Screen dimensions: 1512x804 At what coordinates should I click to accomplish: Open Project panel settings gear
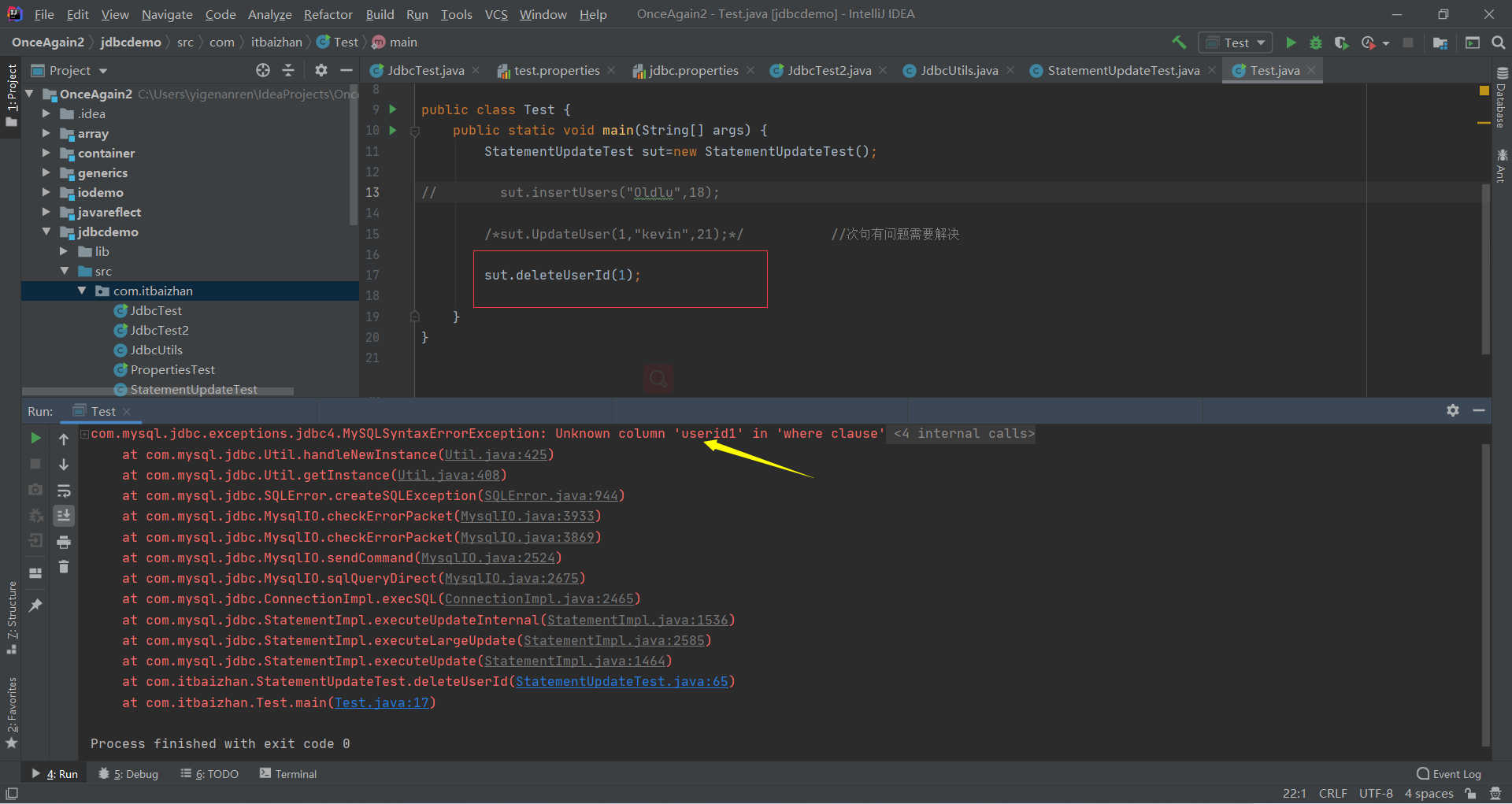pos(321,70)
